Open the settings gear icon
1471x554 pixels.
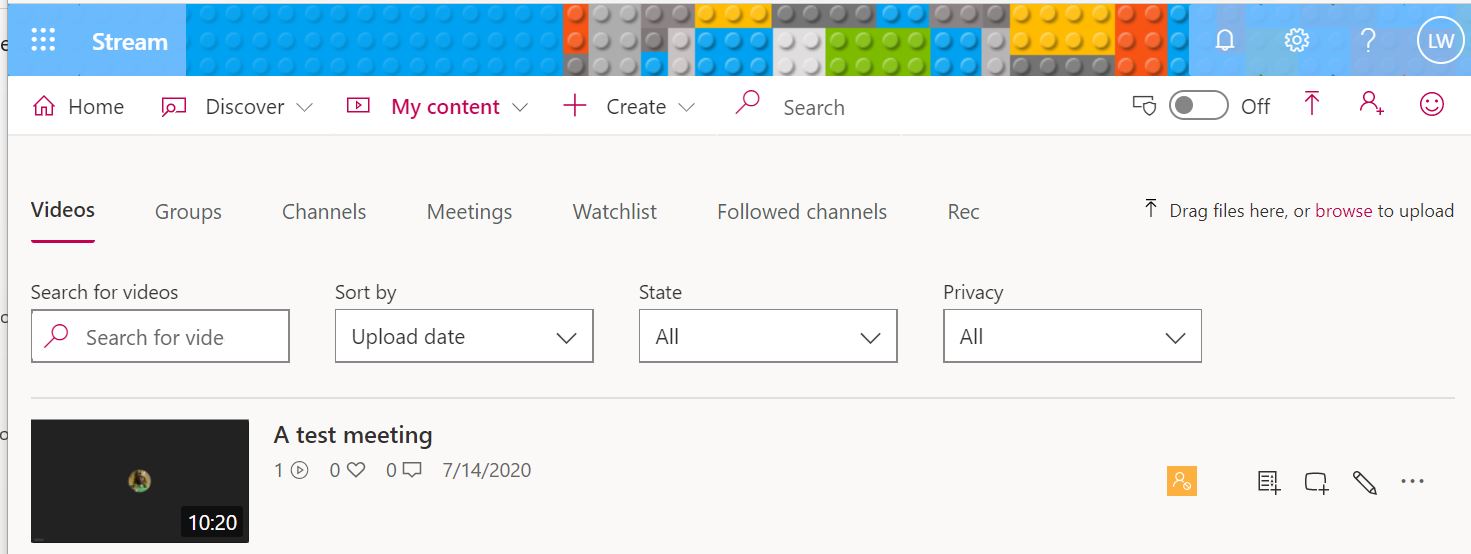pyautogui.click(x=1297, y=40)
